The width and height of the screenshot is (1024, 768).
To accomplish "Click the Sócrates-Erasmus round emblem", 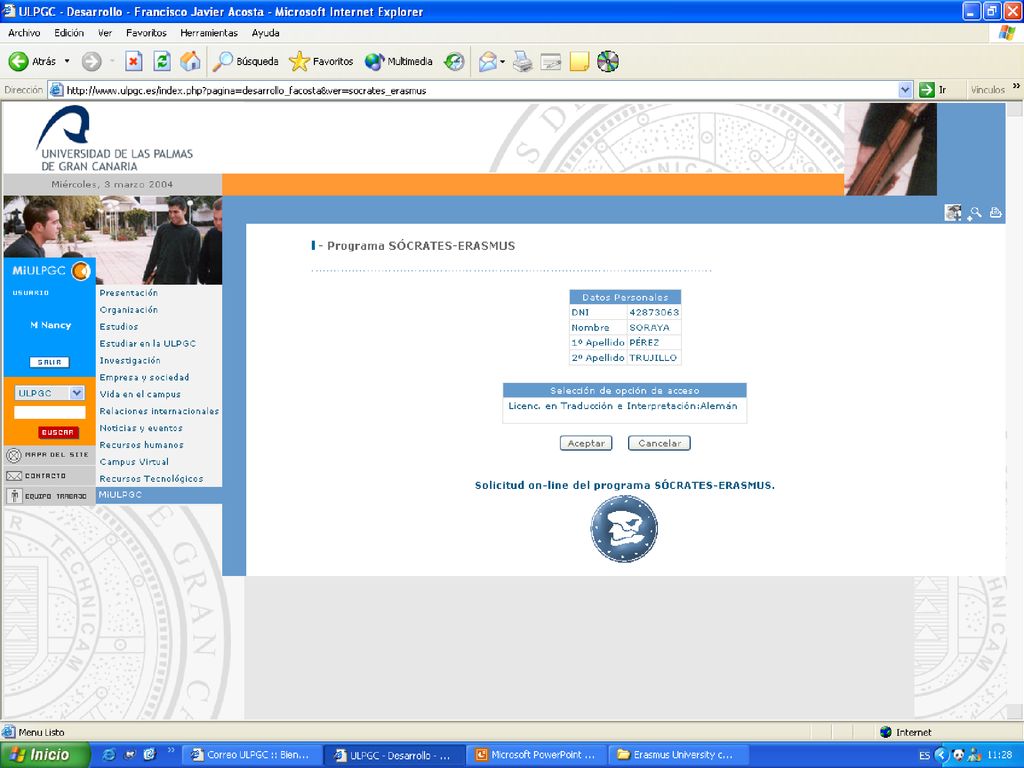I will (624, 528).
